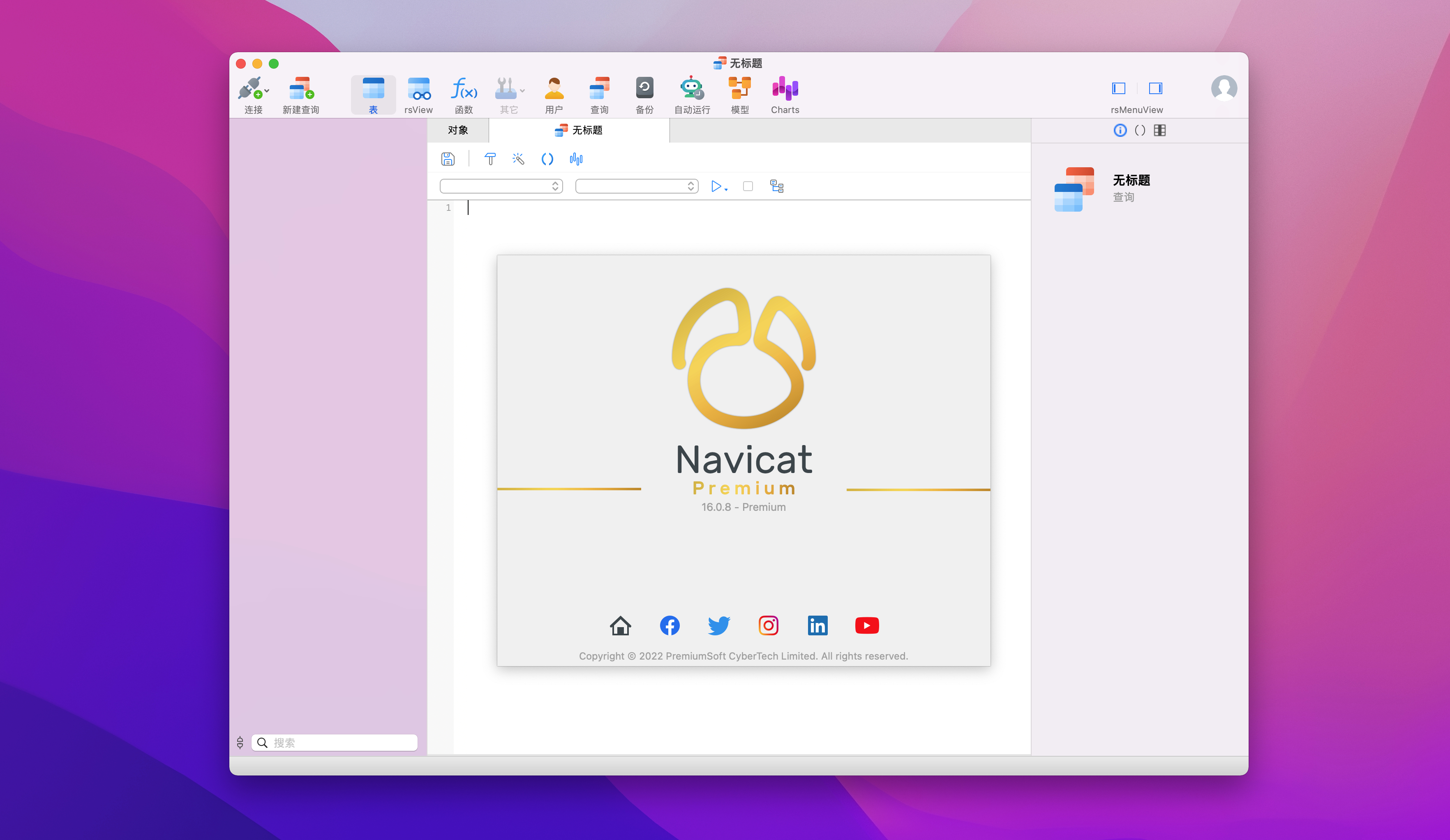Click the Beautify SQL magic wand
This screenshot has height=840, width=1450.
[518, 159]
